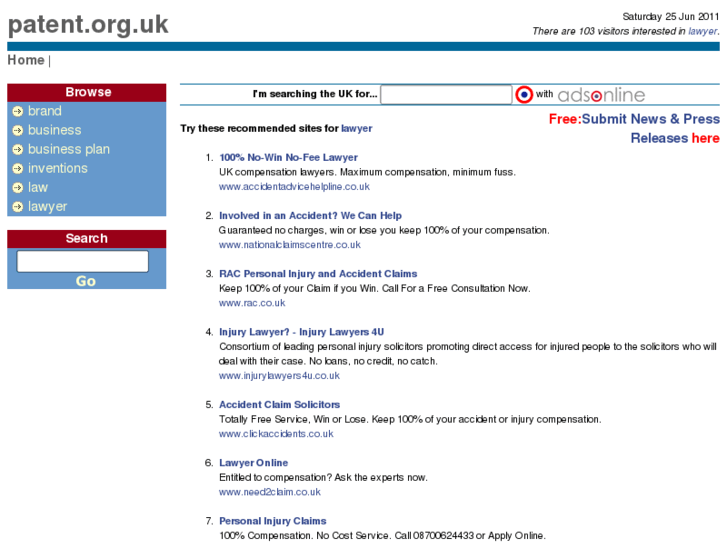
Task: Focus the sidebar Search text box
Action: (83, 262)
